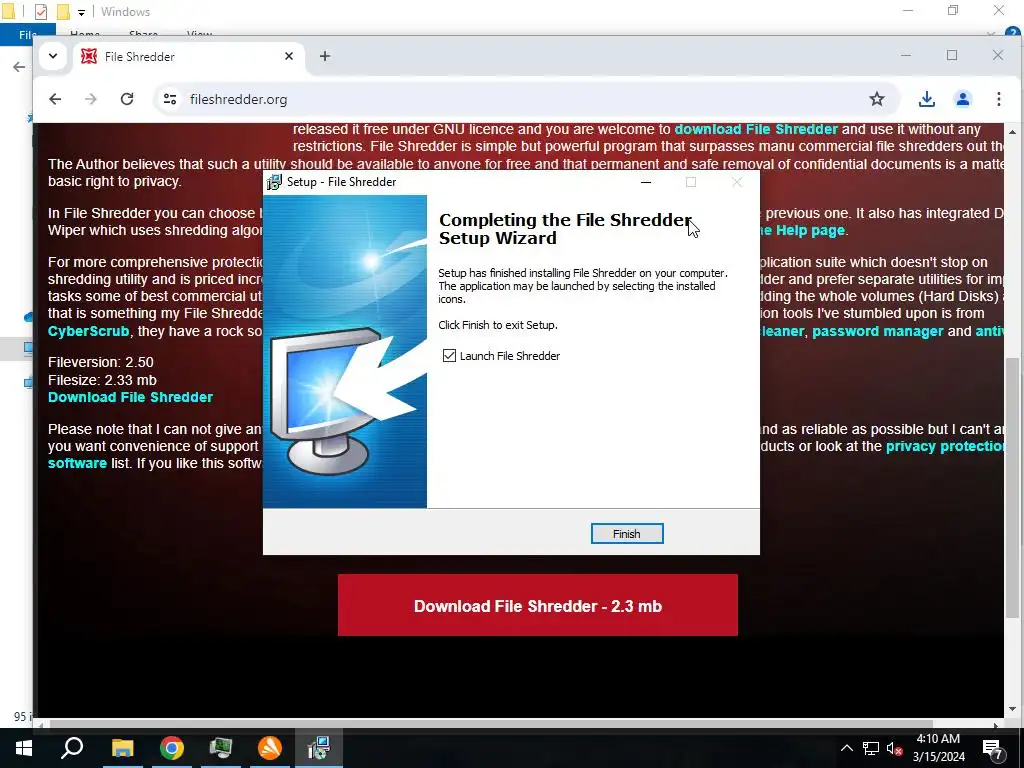
Task: Reload the fileshredder.org page
Action: [x=127, y=99]
